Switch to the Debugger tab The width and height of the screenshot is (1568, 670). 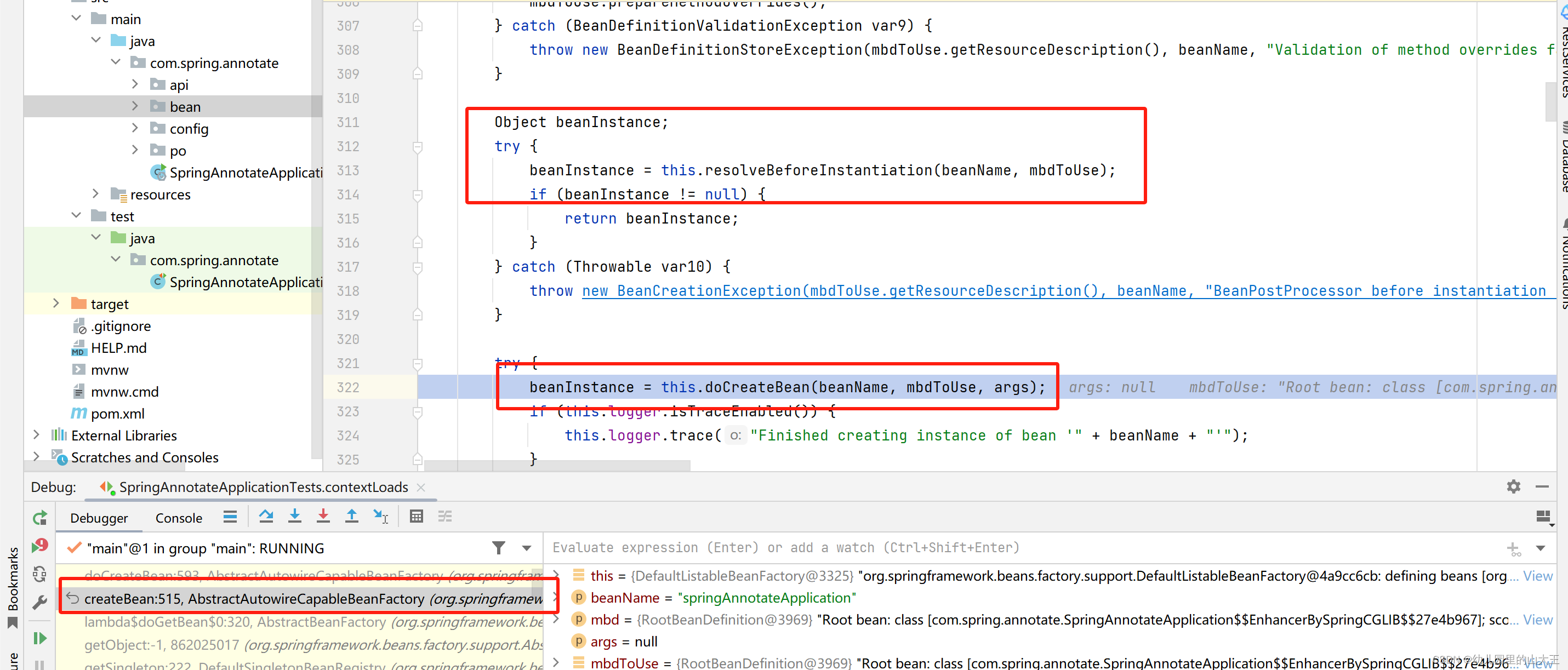pos(99,518)
